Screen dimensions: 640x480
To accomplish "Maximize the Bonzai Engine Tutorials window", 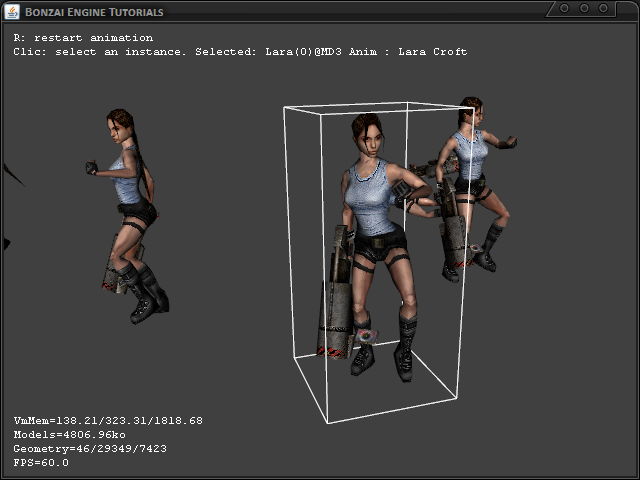I will (x=586, y=8).
